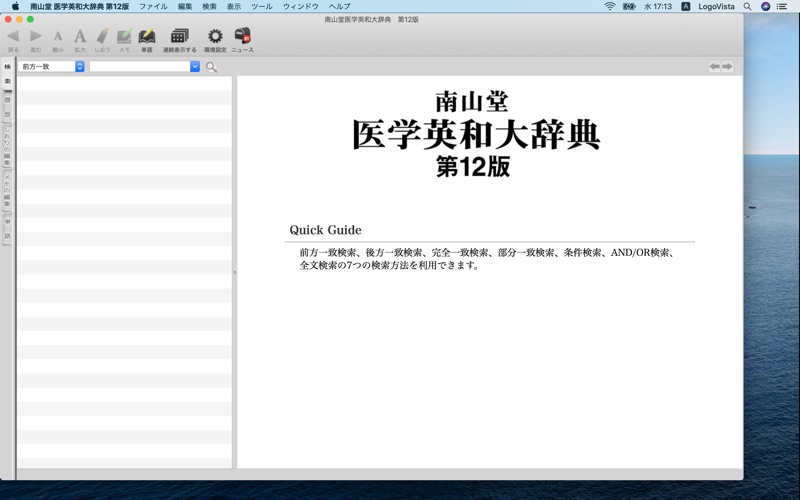The height and width of the screenshot is (500, 800).
Task: Click the Quick Guide heading
Action: pyautogui.click(x=326, y=230)
